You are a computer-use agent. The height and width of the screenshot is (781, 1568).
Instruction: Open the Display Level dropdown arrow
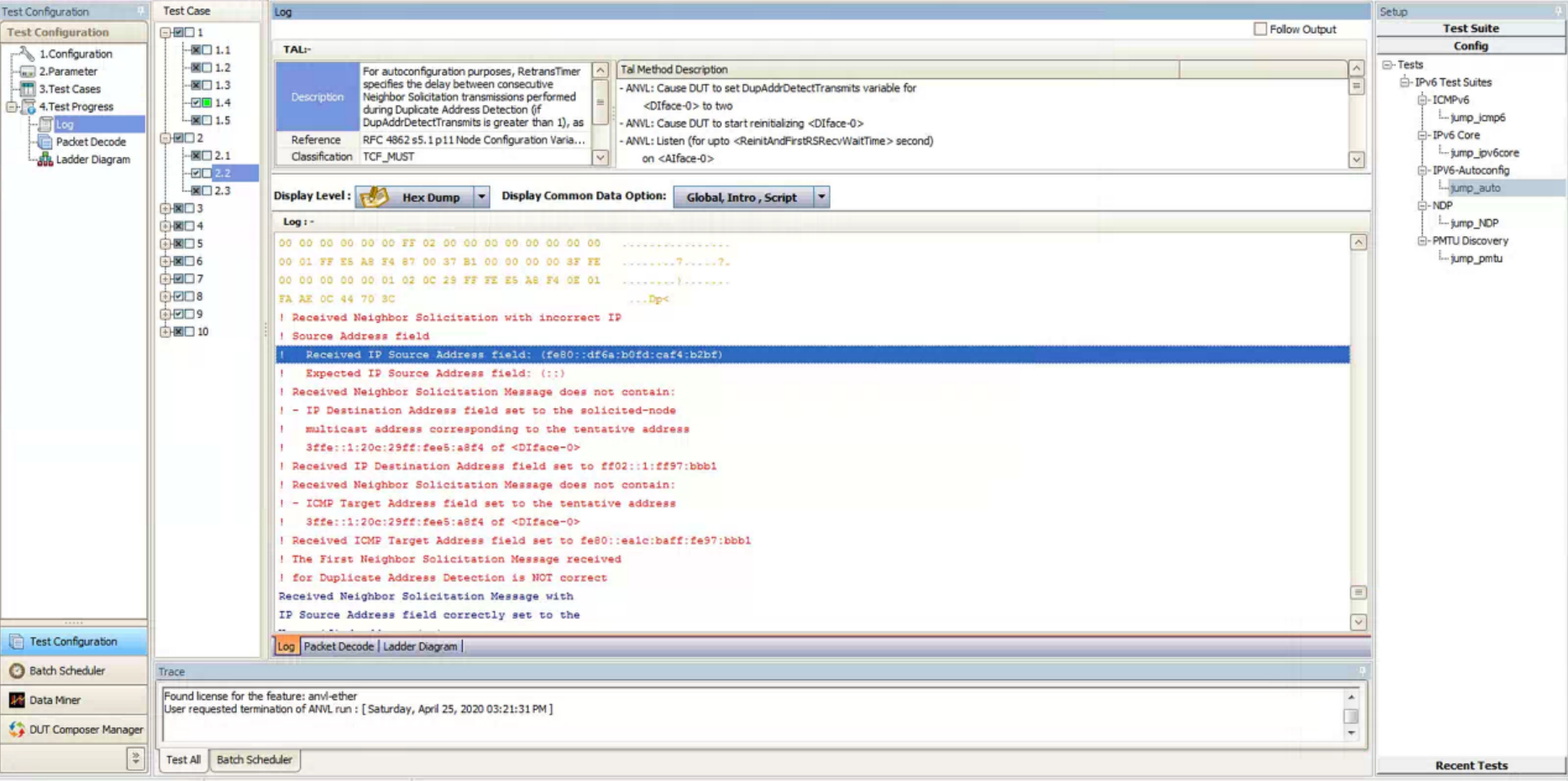point(481,197)
